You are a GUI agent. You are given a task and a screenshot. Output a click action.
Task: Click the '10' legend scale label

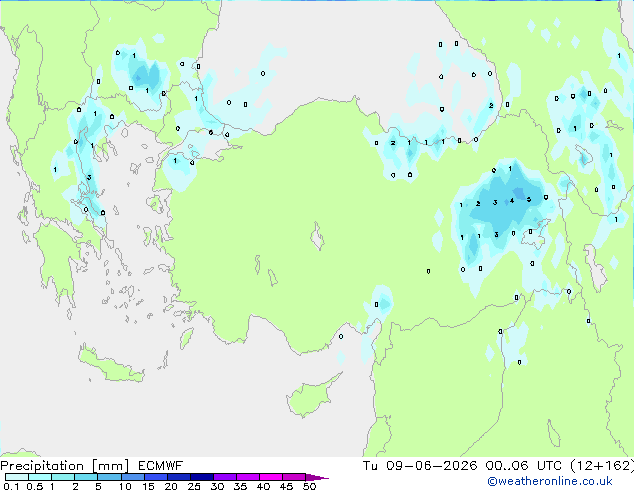125,486
